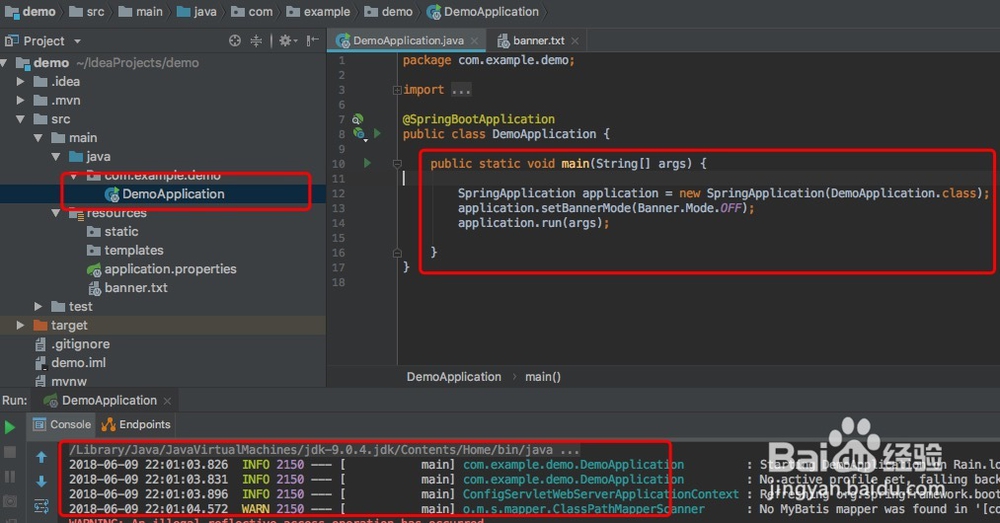Select the templates folder

coord(125,250)
